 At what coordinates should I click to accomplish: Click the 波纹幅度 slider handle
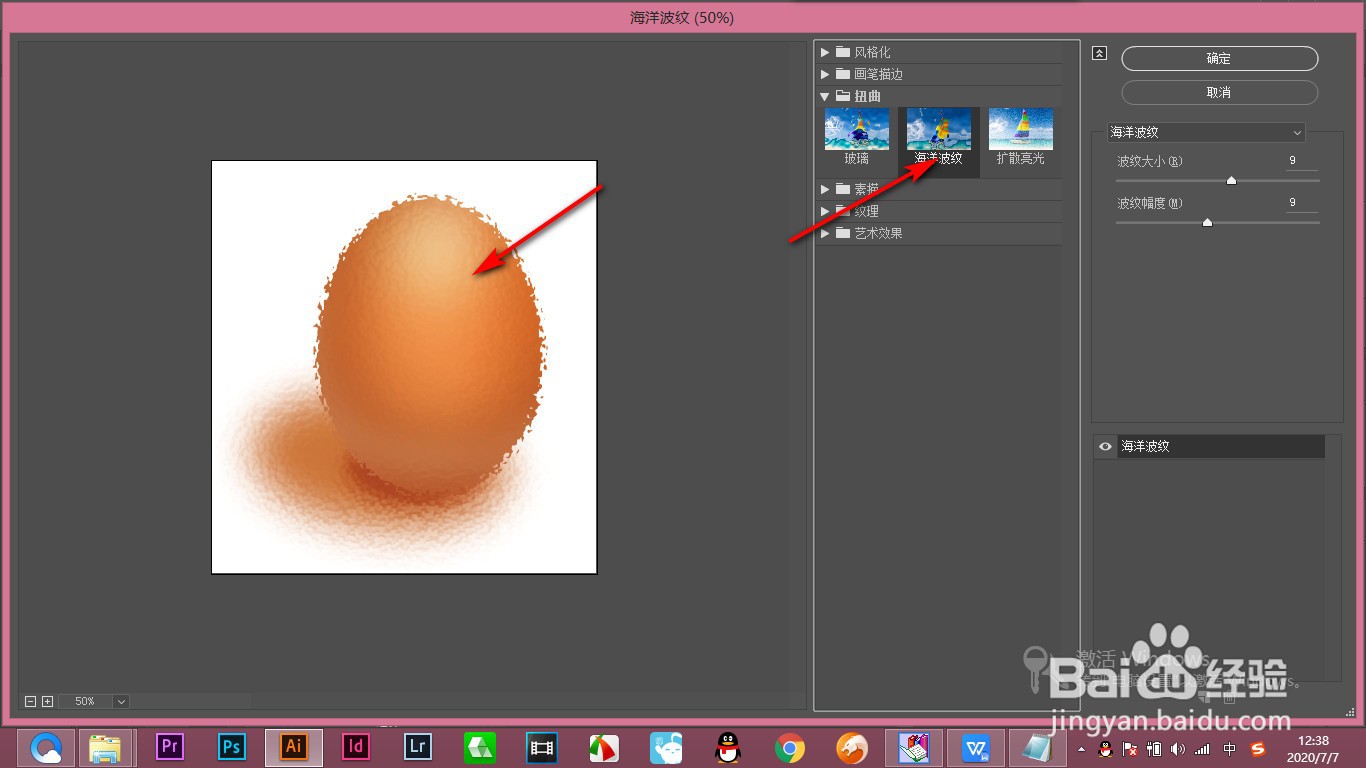(x=1207, y=223)
